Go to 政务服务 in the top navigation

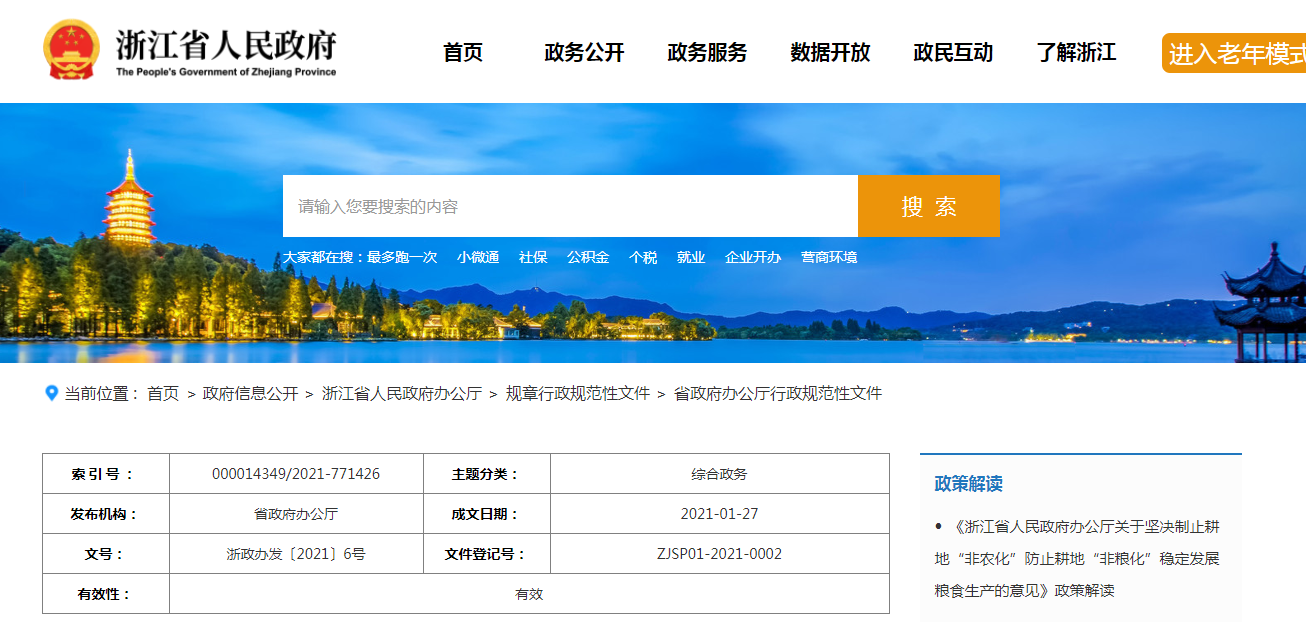707,53
